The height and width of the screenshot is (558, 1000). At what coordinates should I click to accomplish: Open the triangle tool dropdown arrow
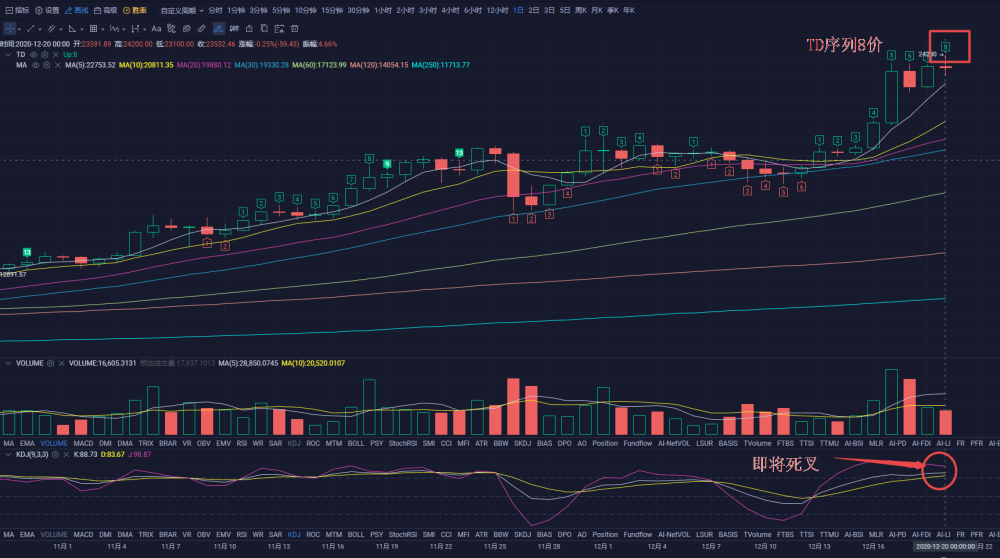click(x=82, y=29)
